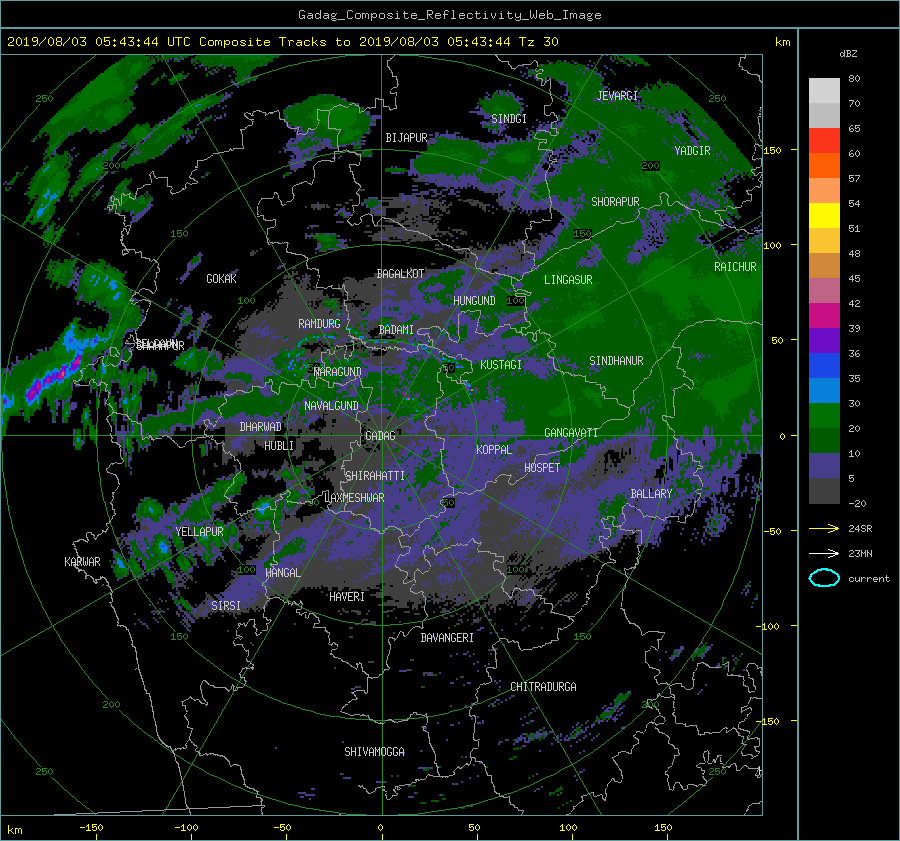Click the 65 dBZ value in legend
This screenshot has width=900, height=841.
click(x=854, y=128)
